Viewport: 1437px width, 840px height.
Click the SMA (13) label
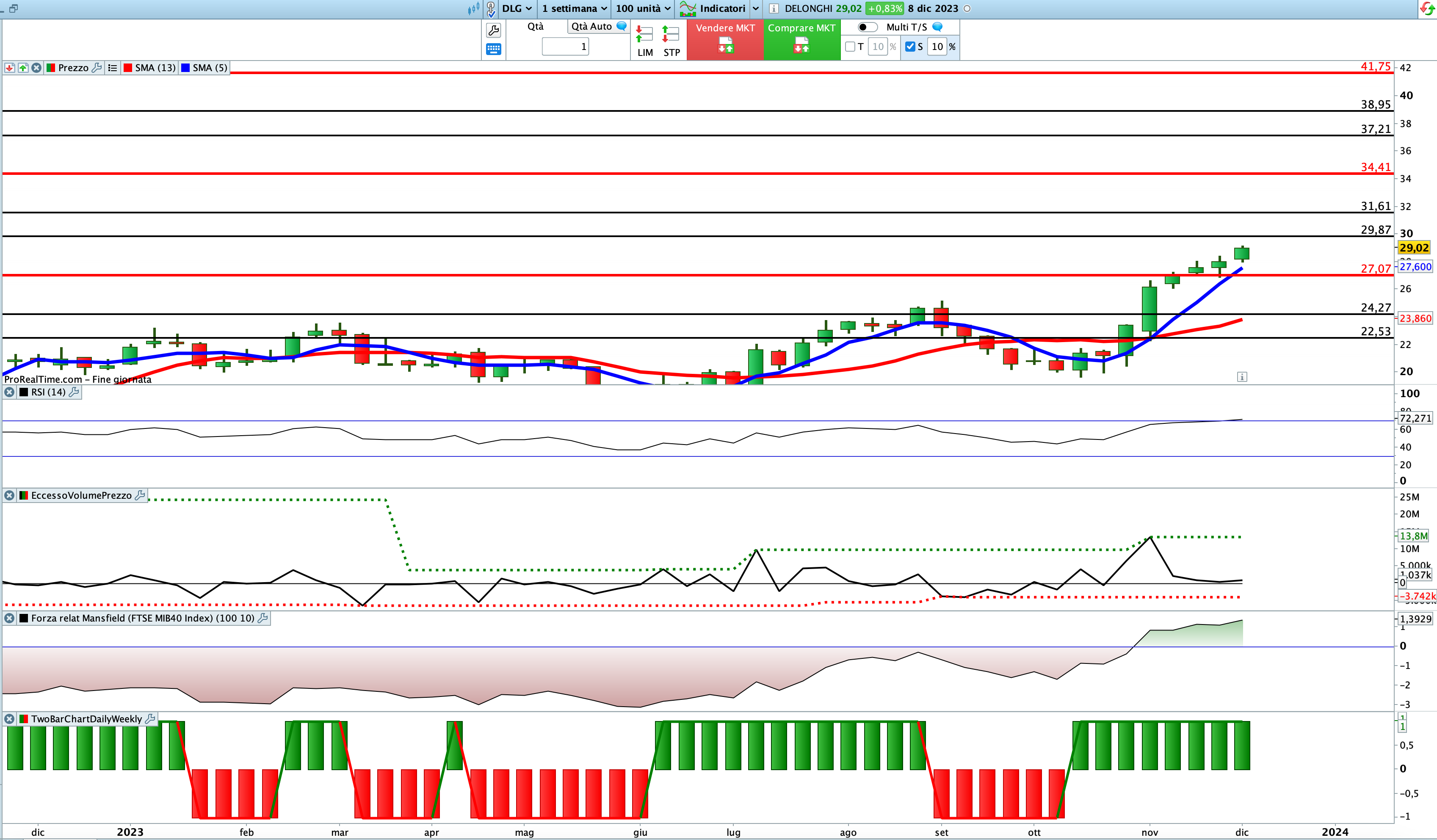155,68
